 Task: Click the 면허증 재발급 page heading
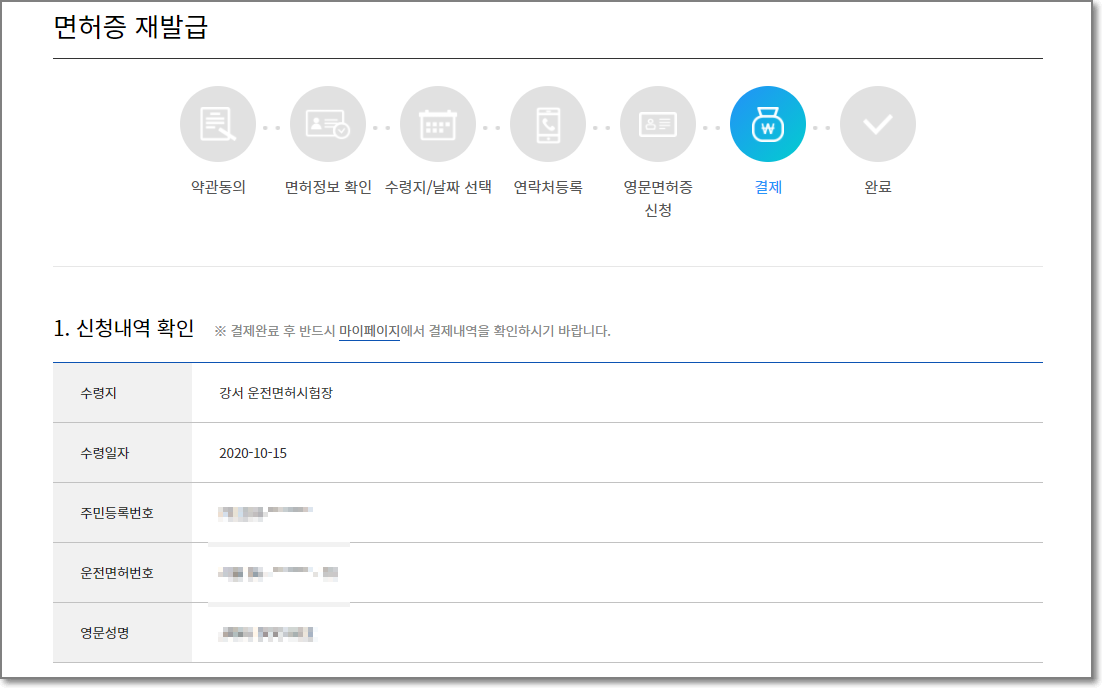tap(131, 27)
